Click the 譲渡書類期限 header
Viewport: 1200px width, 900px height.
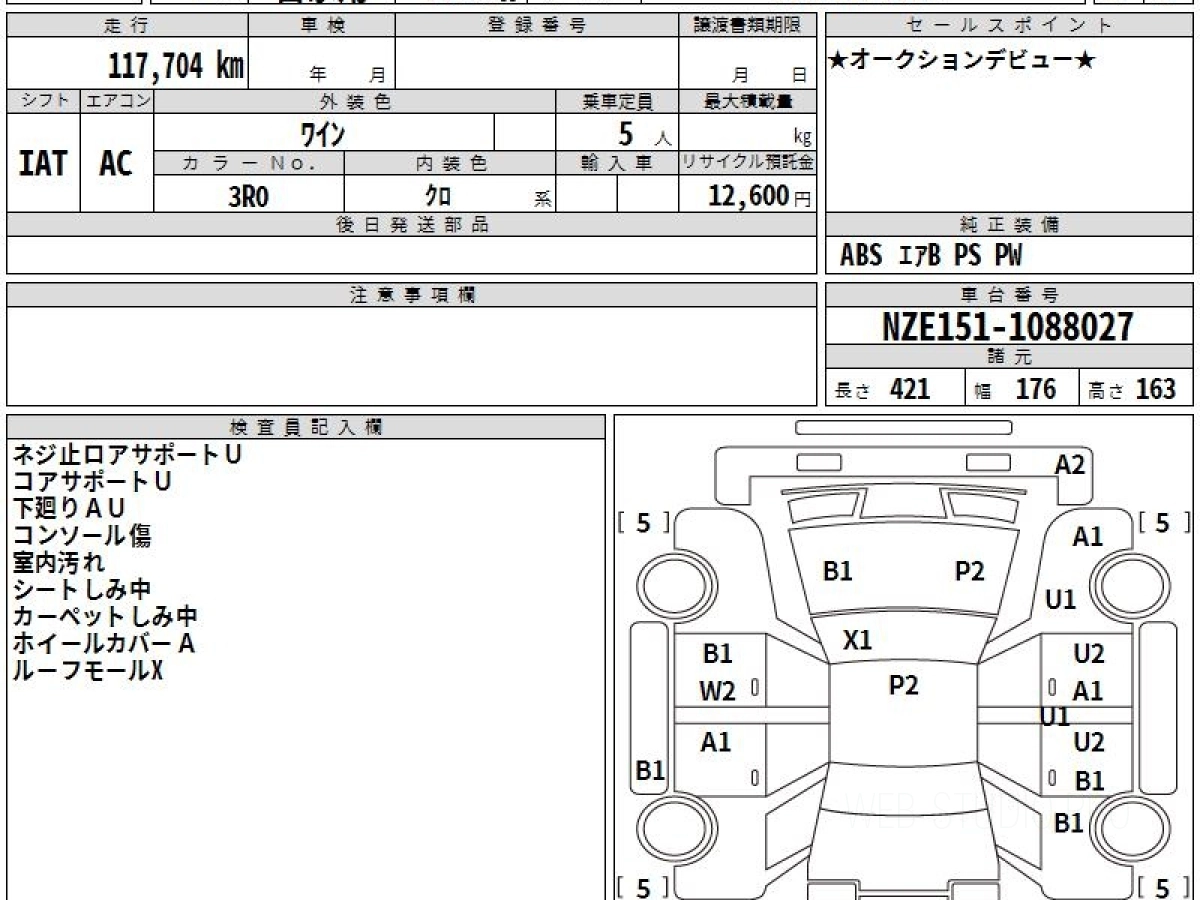[x=747, y=25]
